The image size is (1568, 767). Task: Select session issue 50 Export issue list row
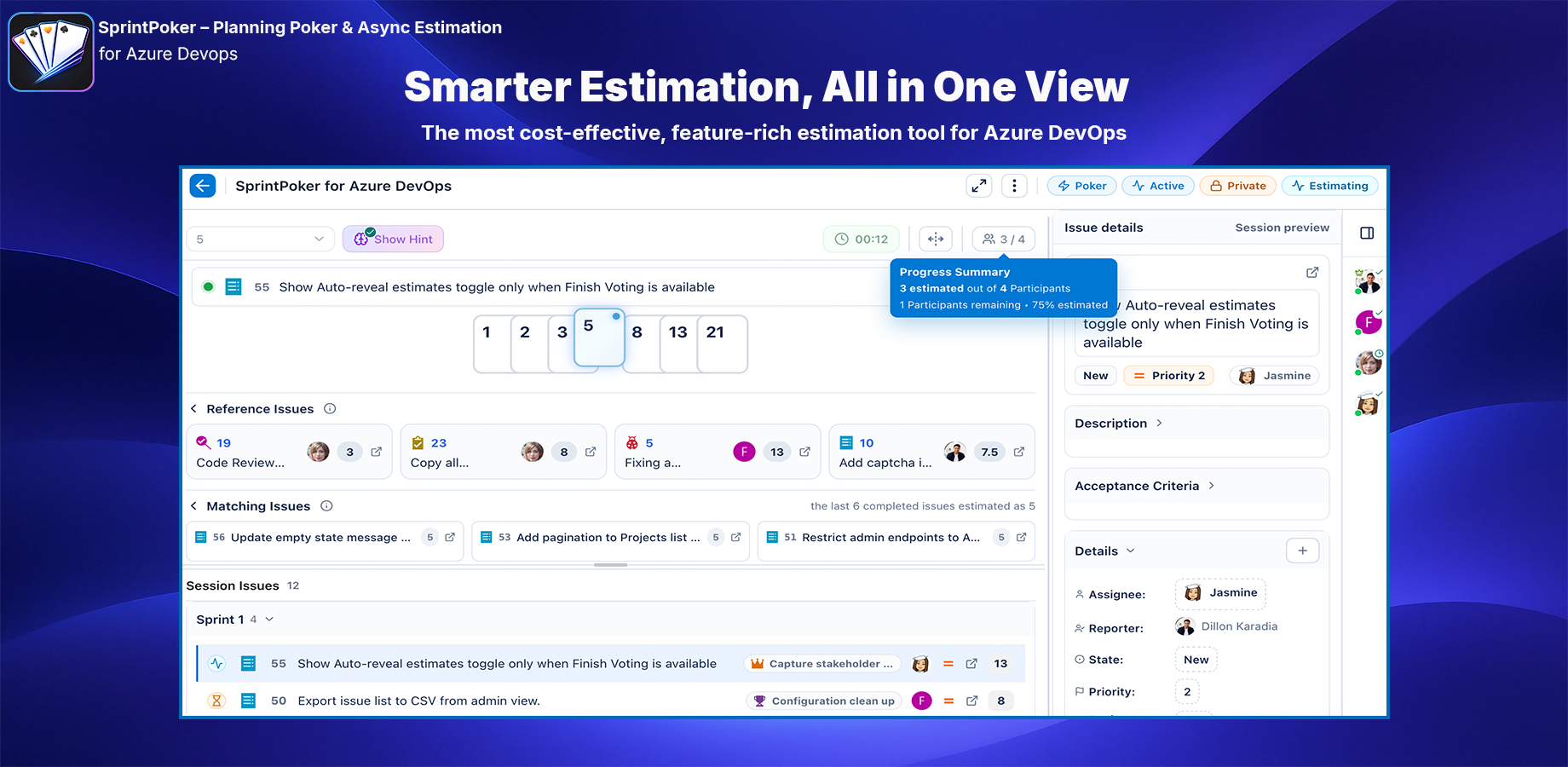tap(610, 701)
